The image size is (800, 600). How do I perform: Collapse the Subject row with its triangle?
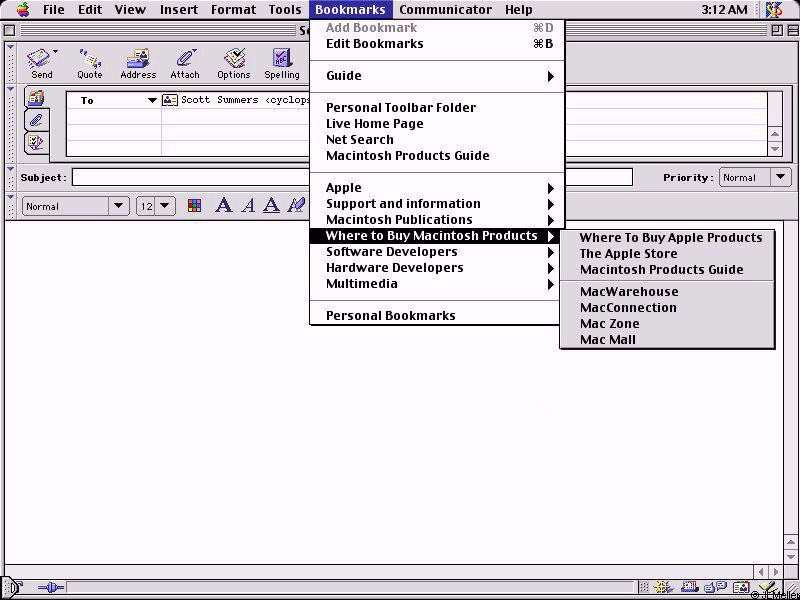[x=10, y=169]
